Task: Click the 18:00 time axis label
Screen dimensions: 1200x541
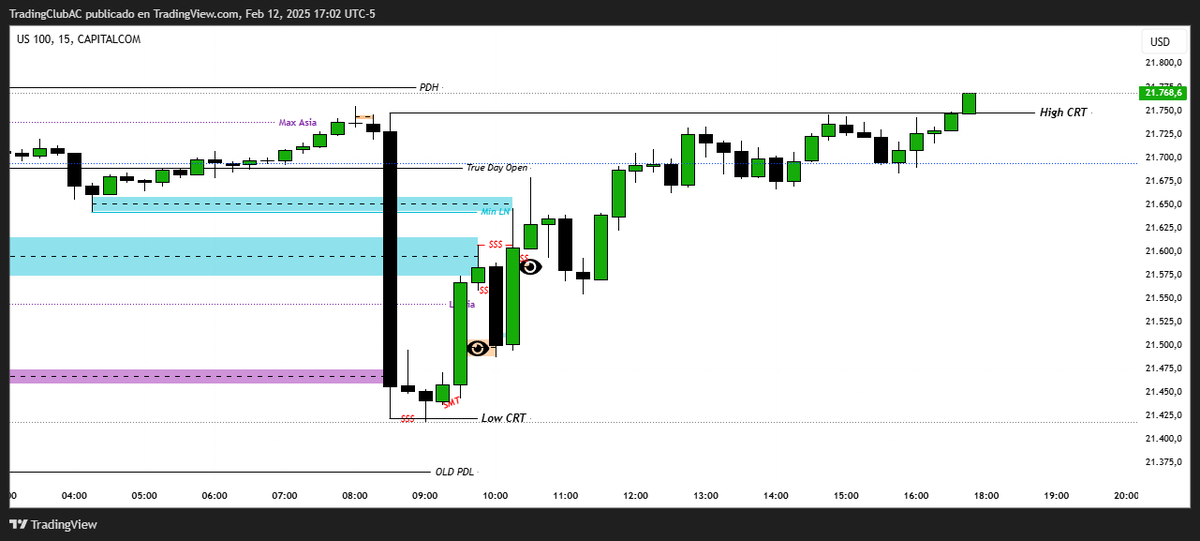Action: click(986, 495)
